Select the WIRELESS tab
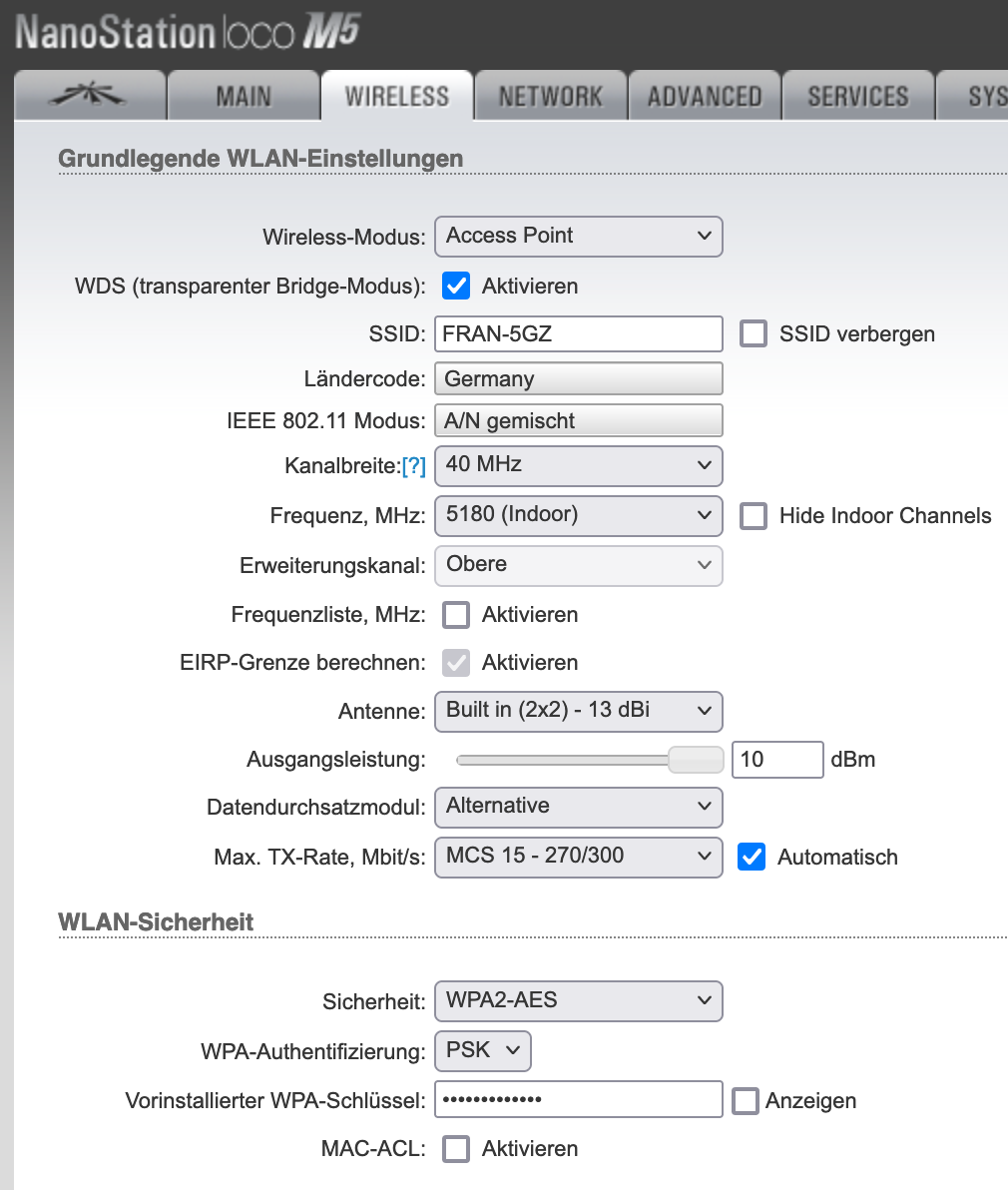Viewport: 1008px width, 1190px height. coord(397,96)
